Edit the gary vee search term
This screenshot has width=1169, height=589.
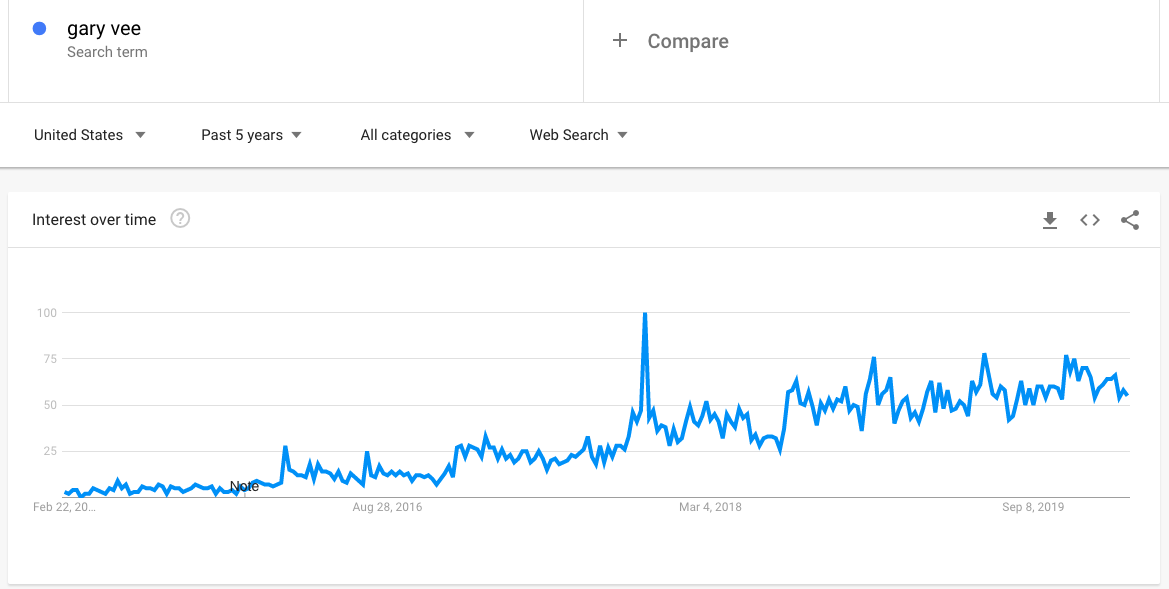point(104,29)
